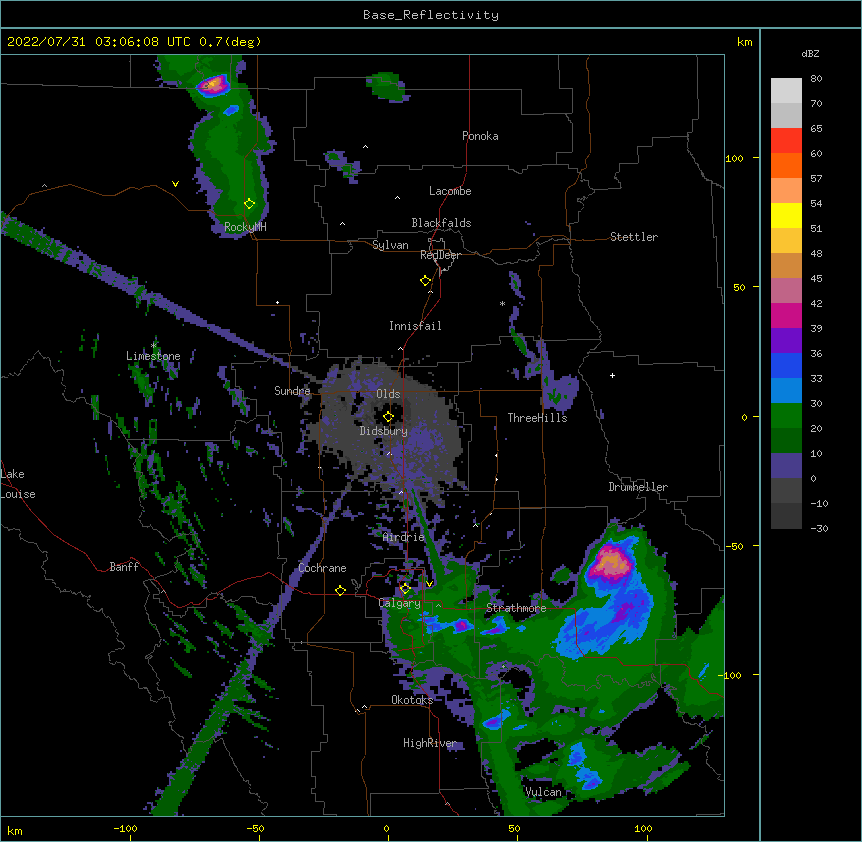This screenshot has width=862, height=842.
Task: Click the yellow diamond marker above RockyMH
Action: coord(250,204)
